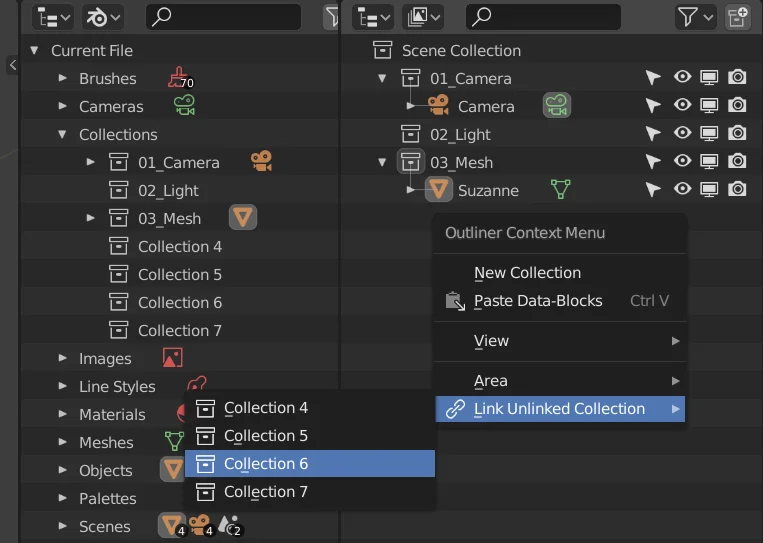This screenshot has height=543, width=763.
Task: Click the orange Suzanne object icon
Action: tap(438, 190)
